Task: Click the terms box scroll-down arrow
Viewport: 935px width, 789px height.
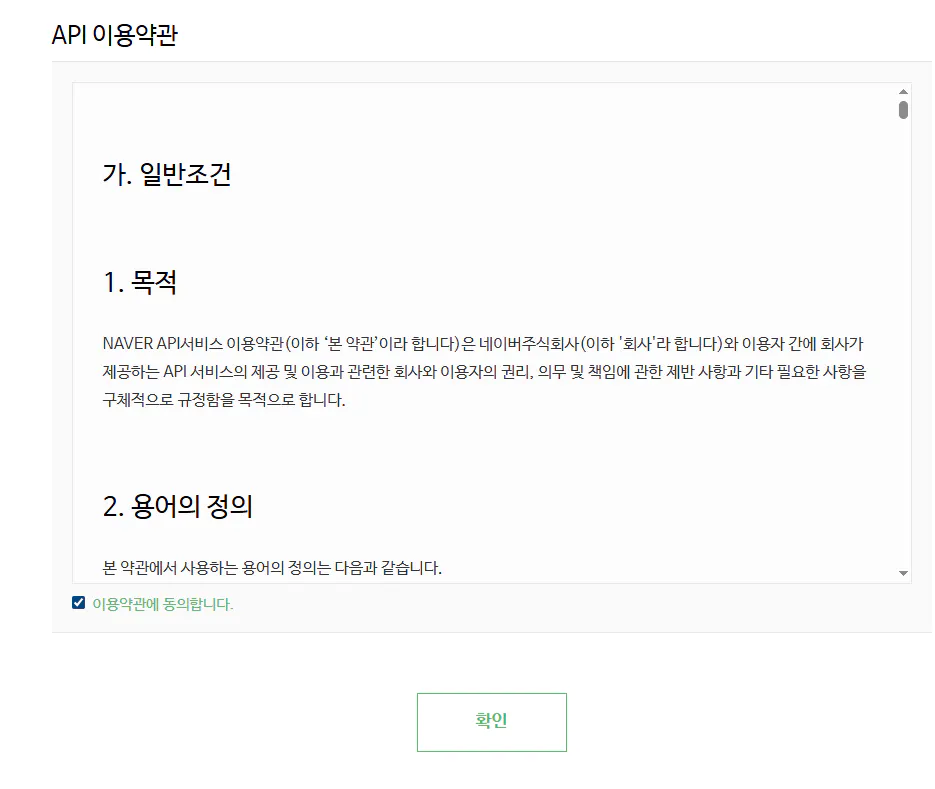Action: (903, 573)
